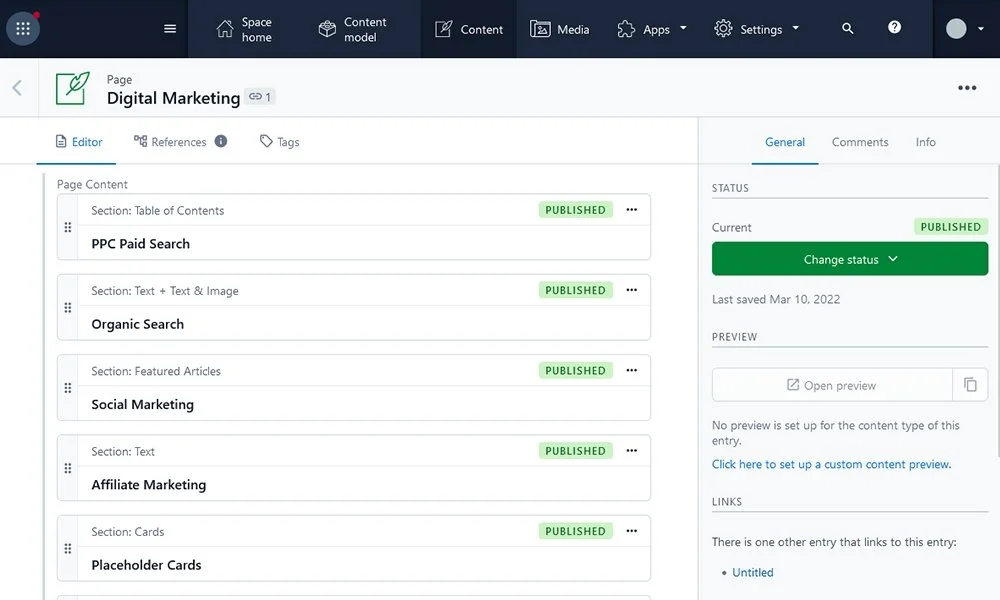Click the PUBLISHED badge of PPC Paid Search
Image resolution: width=1000 pixels, height=600 pixels.
click(575, 210)
